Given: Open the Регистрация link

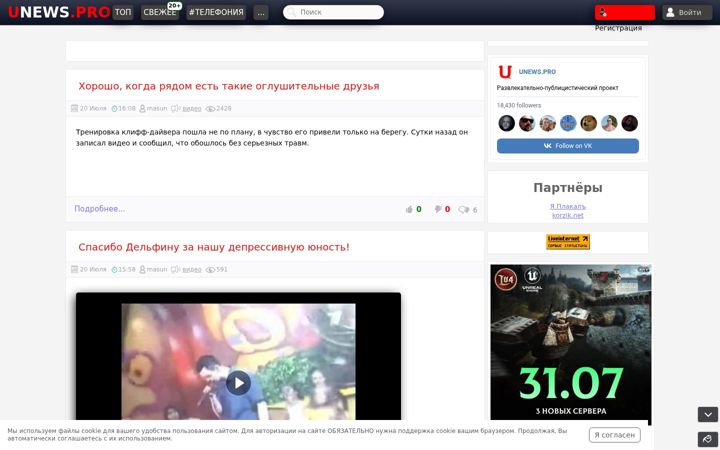Looking at the screenshot, I should pyautogui.click(x=618, y=28).
